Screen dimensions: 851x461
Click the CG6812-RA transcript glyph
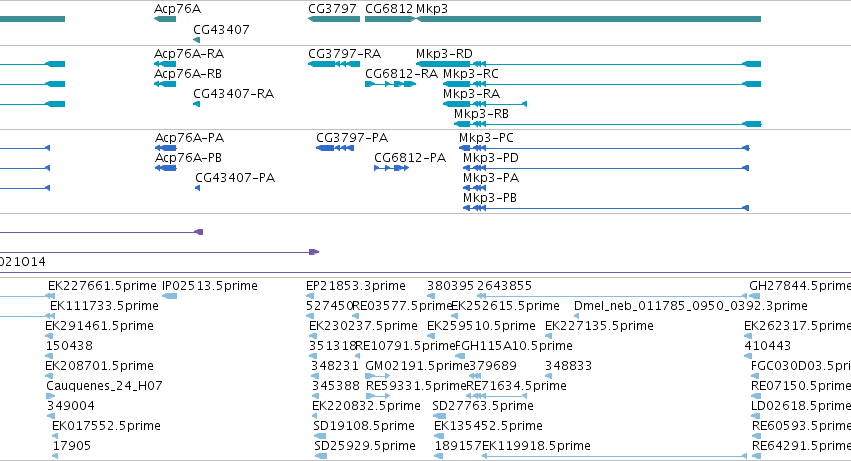tap(390, 84)
